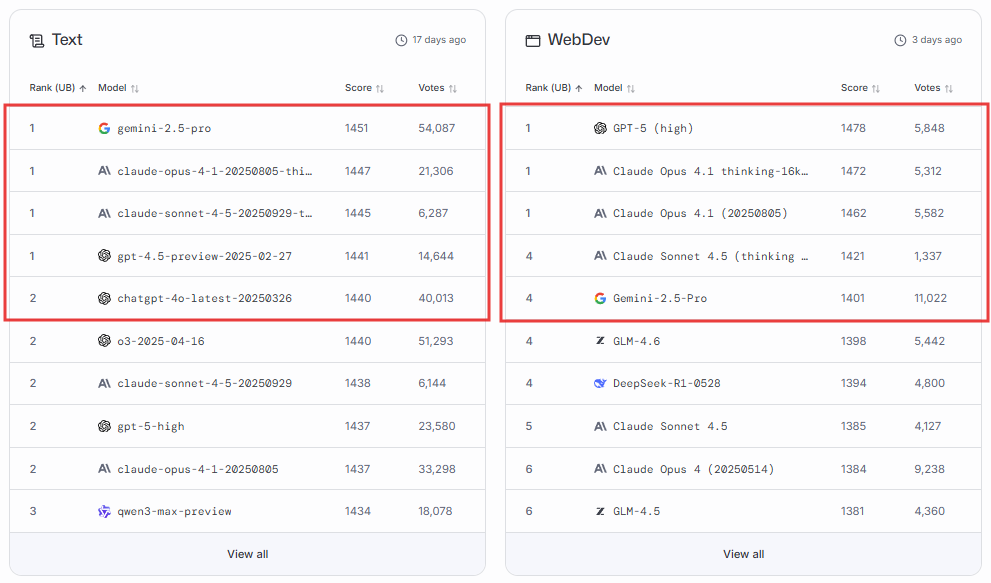Open View all for Text leaderboard
The width and height of the screenshot is (991, 583).
pos(248,554)
